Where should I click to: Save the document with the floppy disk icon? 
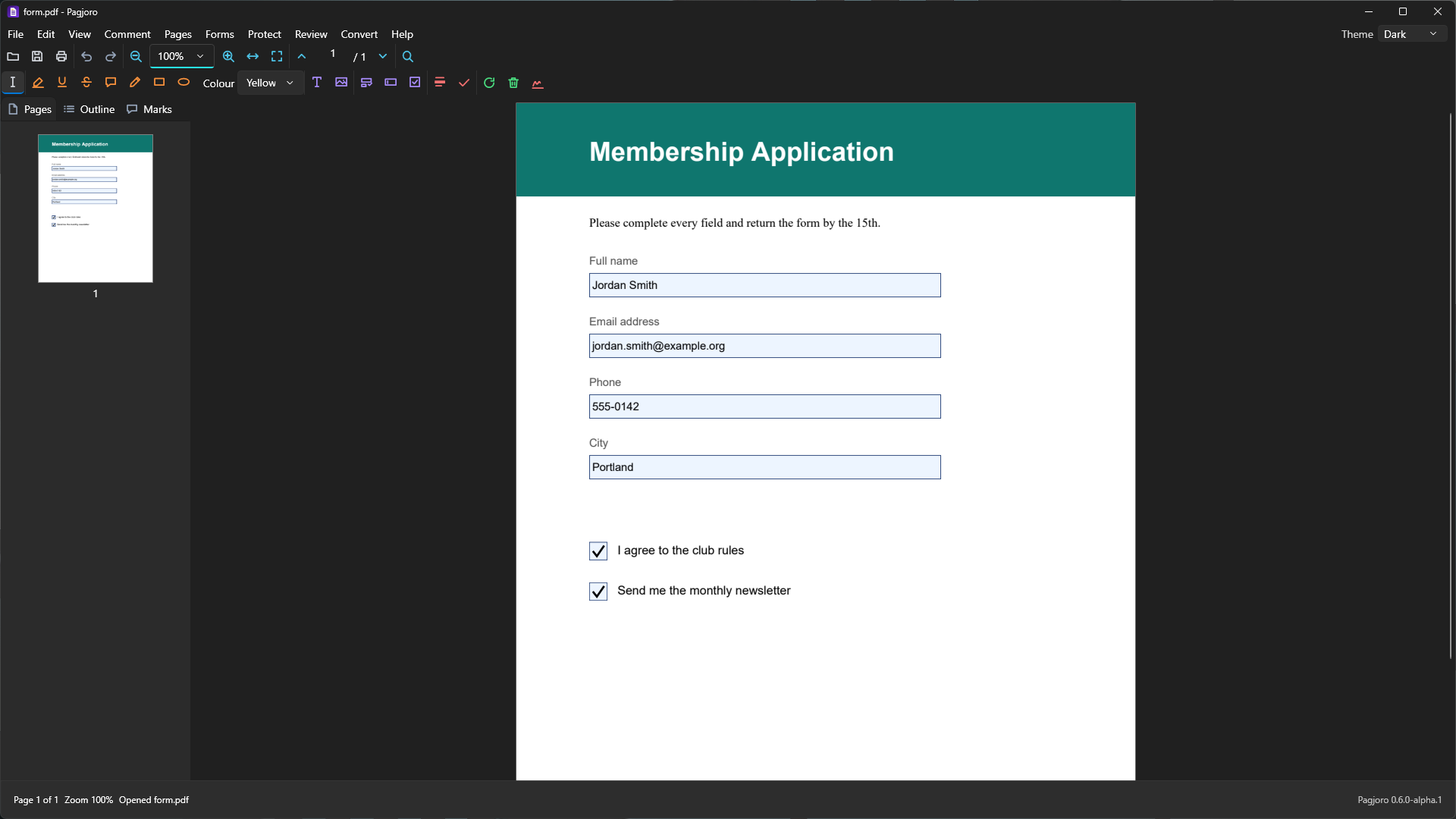pyautogui.click(x=37, y=57)
